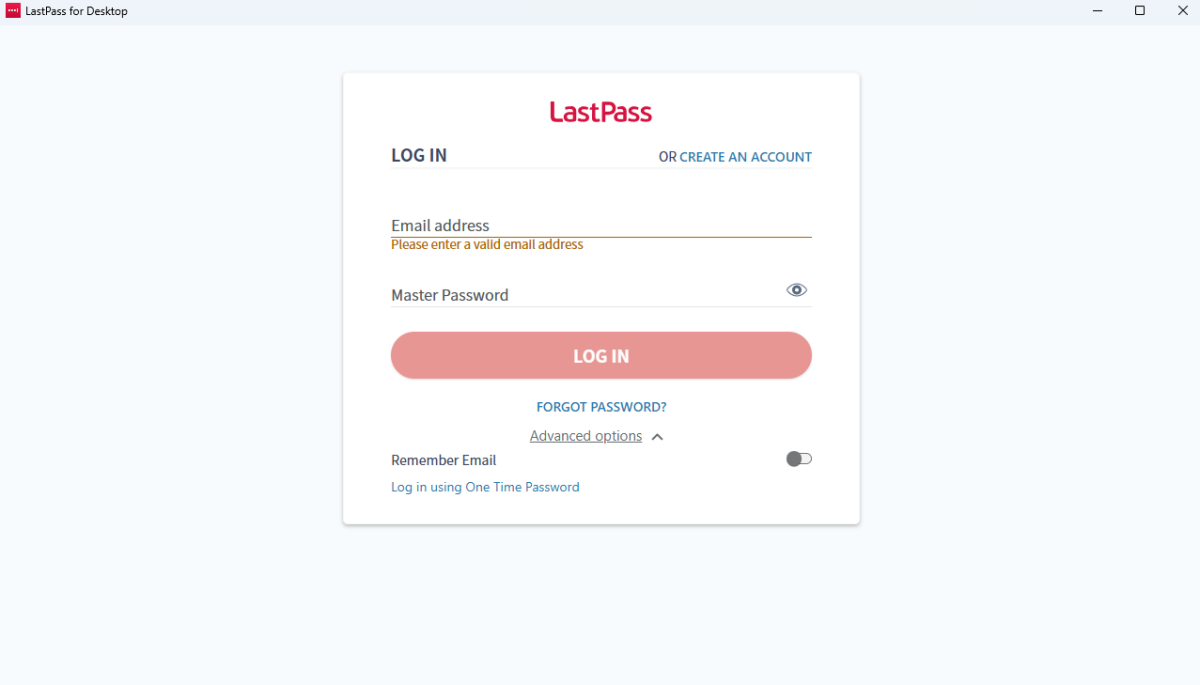The image size is (1200, 685).
Task: Click the CREATE AN ACCOUNT link
Action: [745, 157]
